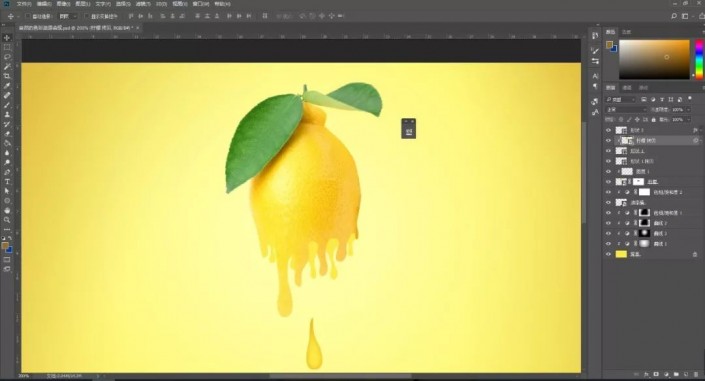Click the lock-all padlock icon in Layers panel
This screenshot has width=705, height=381.
tap(653, 120)
